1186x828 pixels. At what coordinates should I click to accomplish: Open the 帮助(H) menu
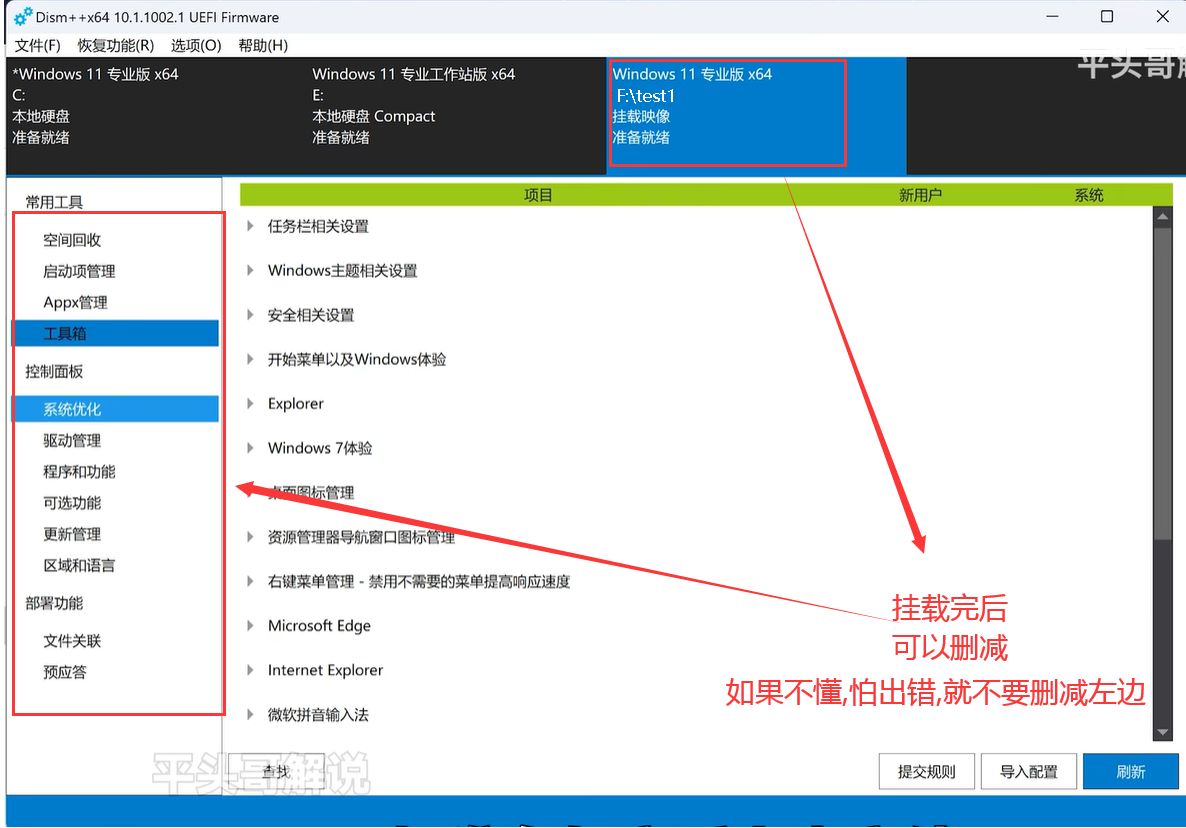click(263, 45)
